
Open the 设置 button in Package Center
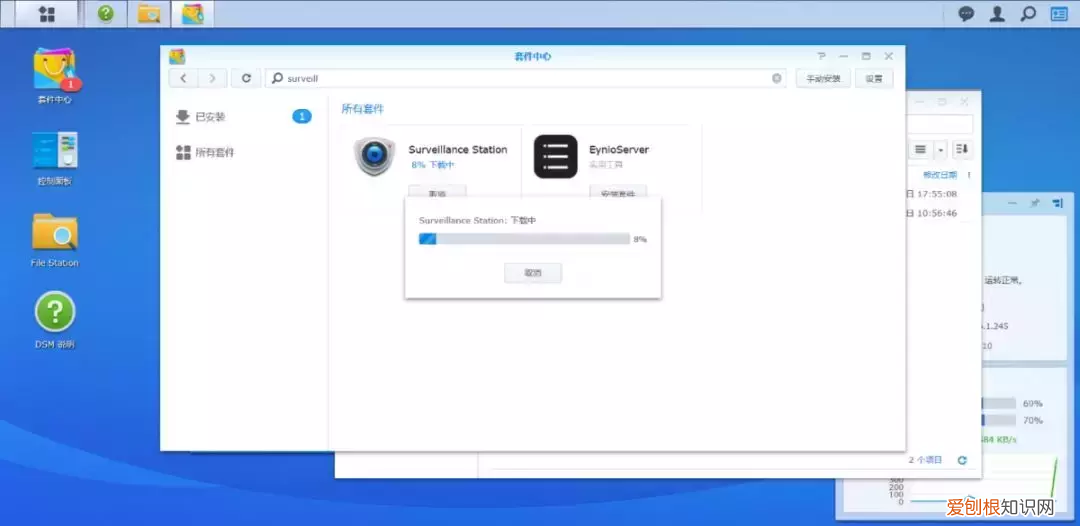[874, 78]
